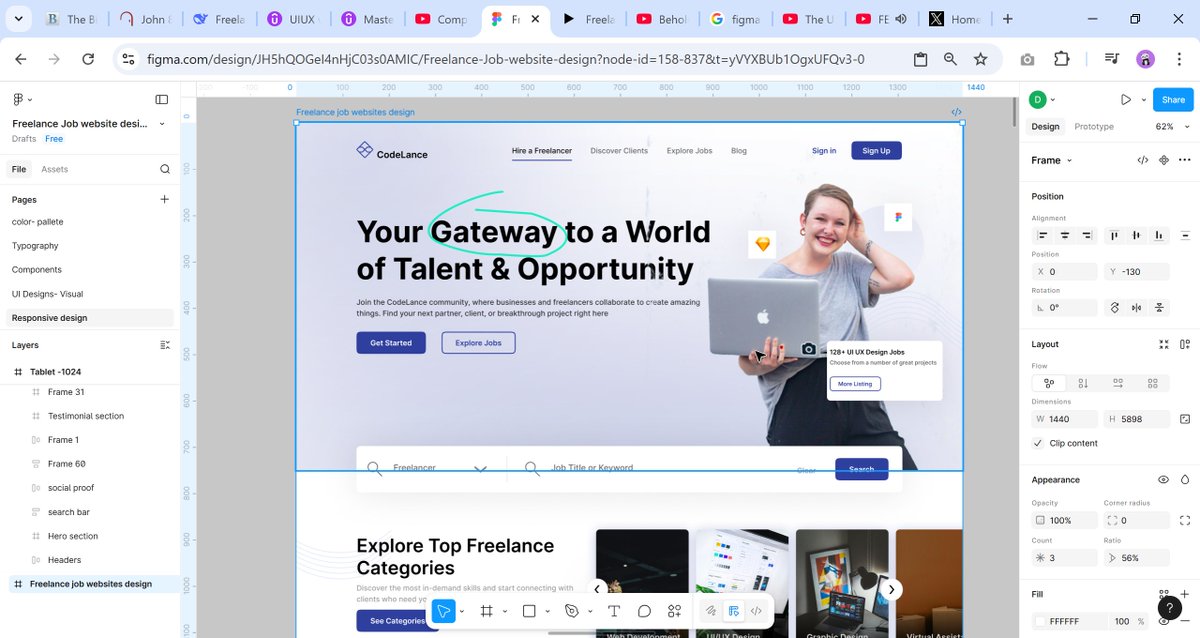
Task: Toggle the minimize UI sidebar icon
Action: pyautogui.click(x=162, y=99)
